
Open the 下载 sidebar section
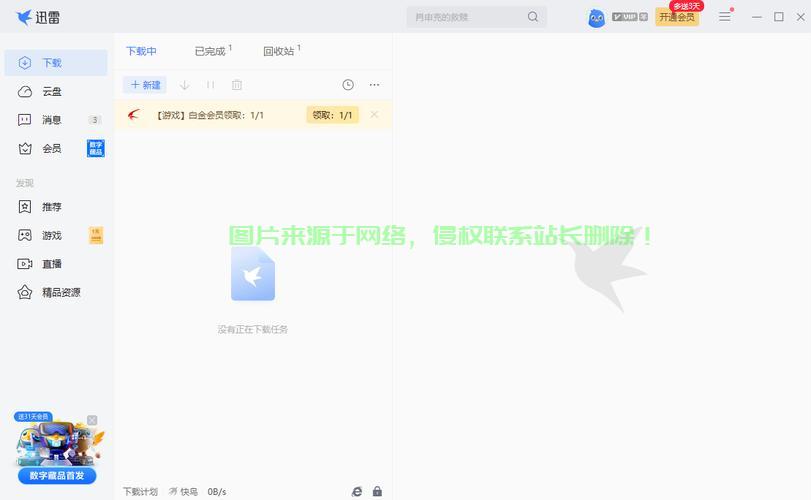click(56, 63)
